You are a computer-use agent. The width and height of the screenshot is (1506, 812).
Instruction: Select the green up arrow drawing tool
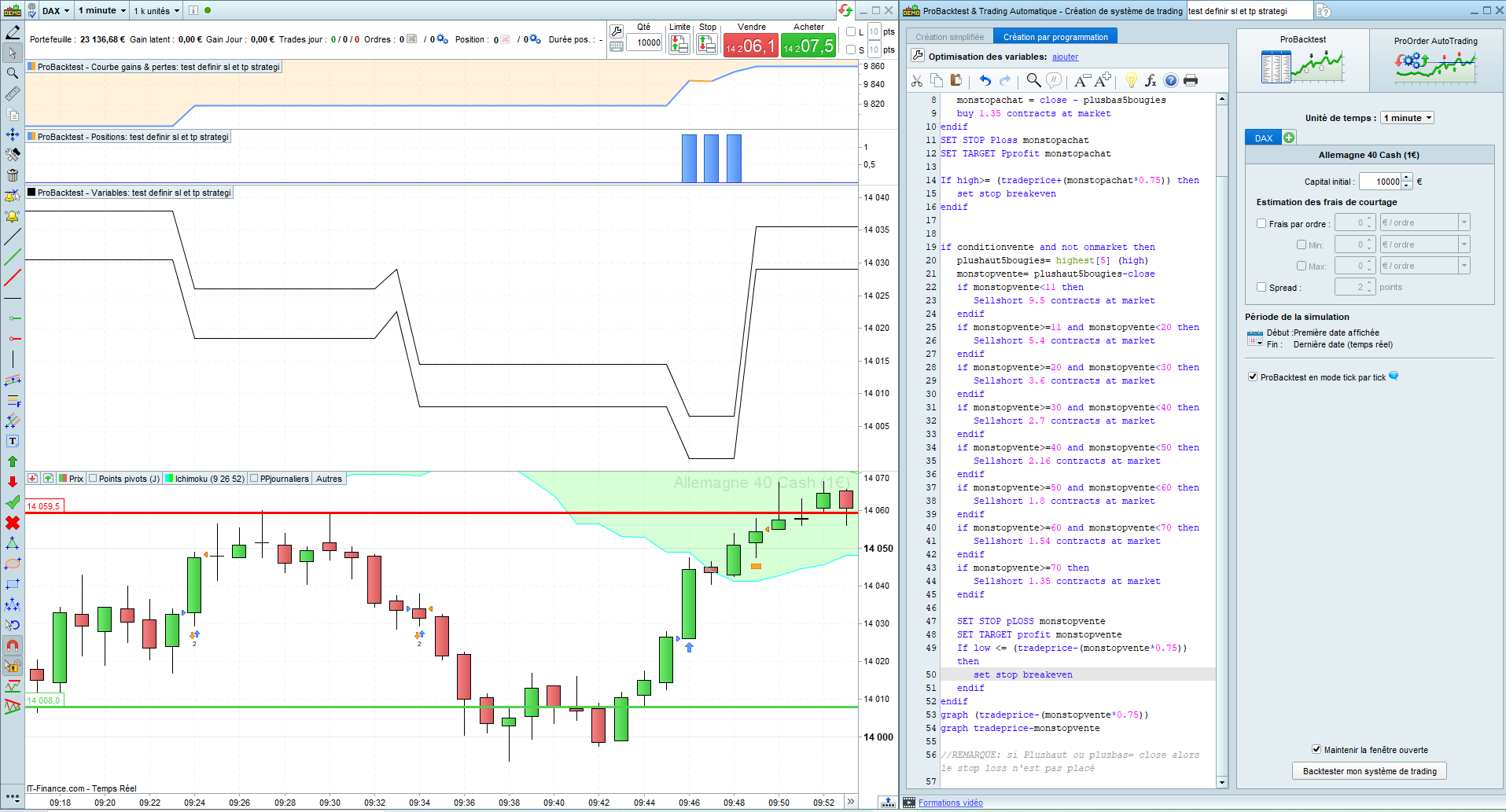13,461
